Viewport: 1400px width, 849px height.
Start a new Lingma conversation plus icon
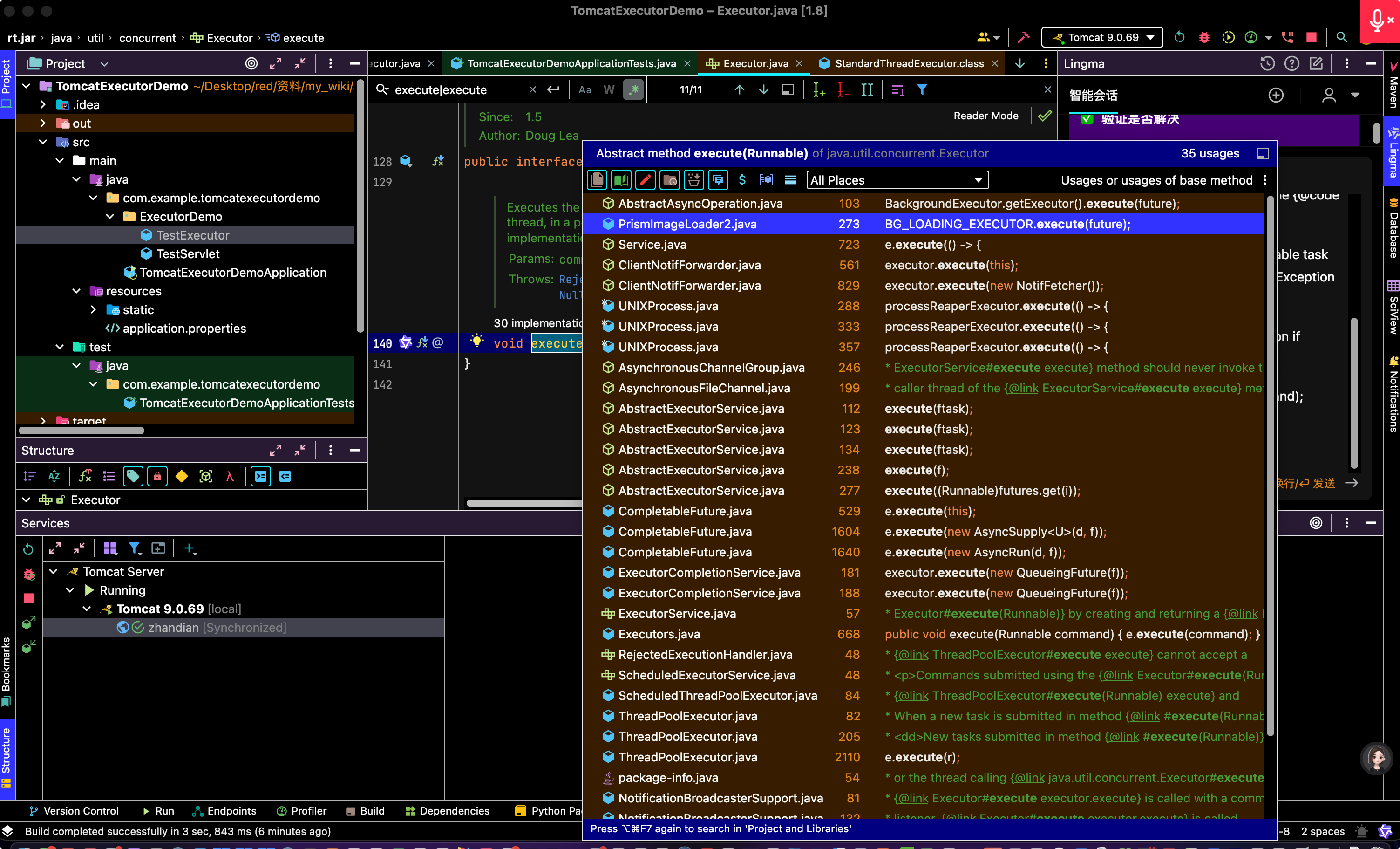(1276, 95)
